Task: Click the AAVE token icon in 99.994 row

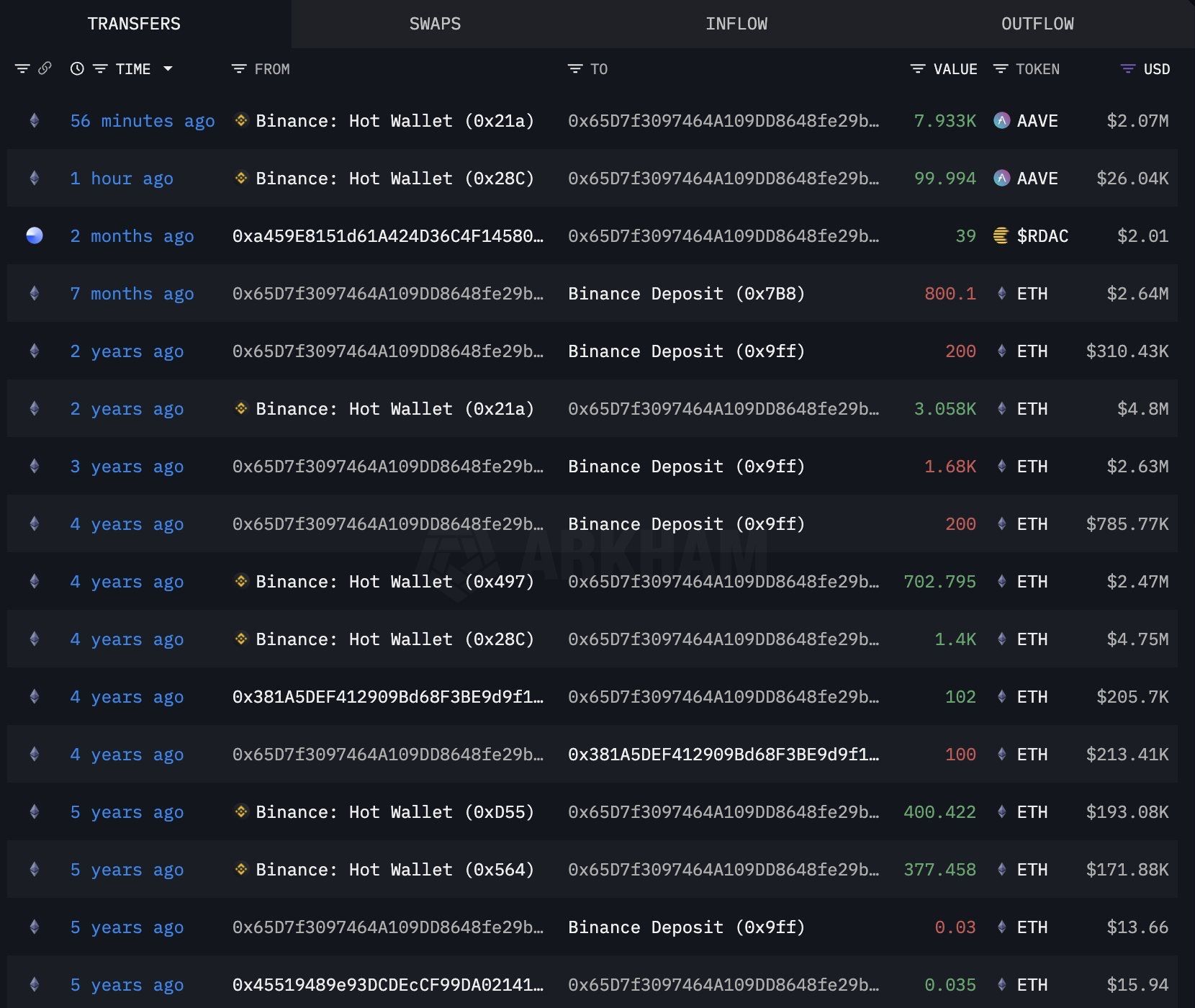Action: click(x=1001, y=178)
